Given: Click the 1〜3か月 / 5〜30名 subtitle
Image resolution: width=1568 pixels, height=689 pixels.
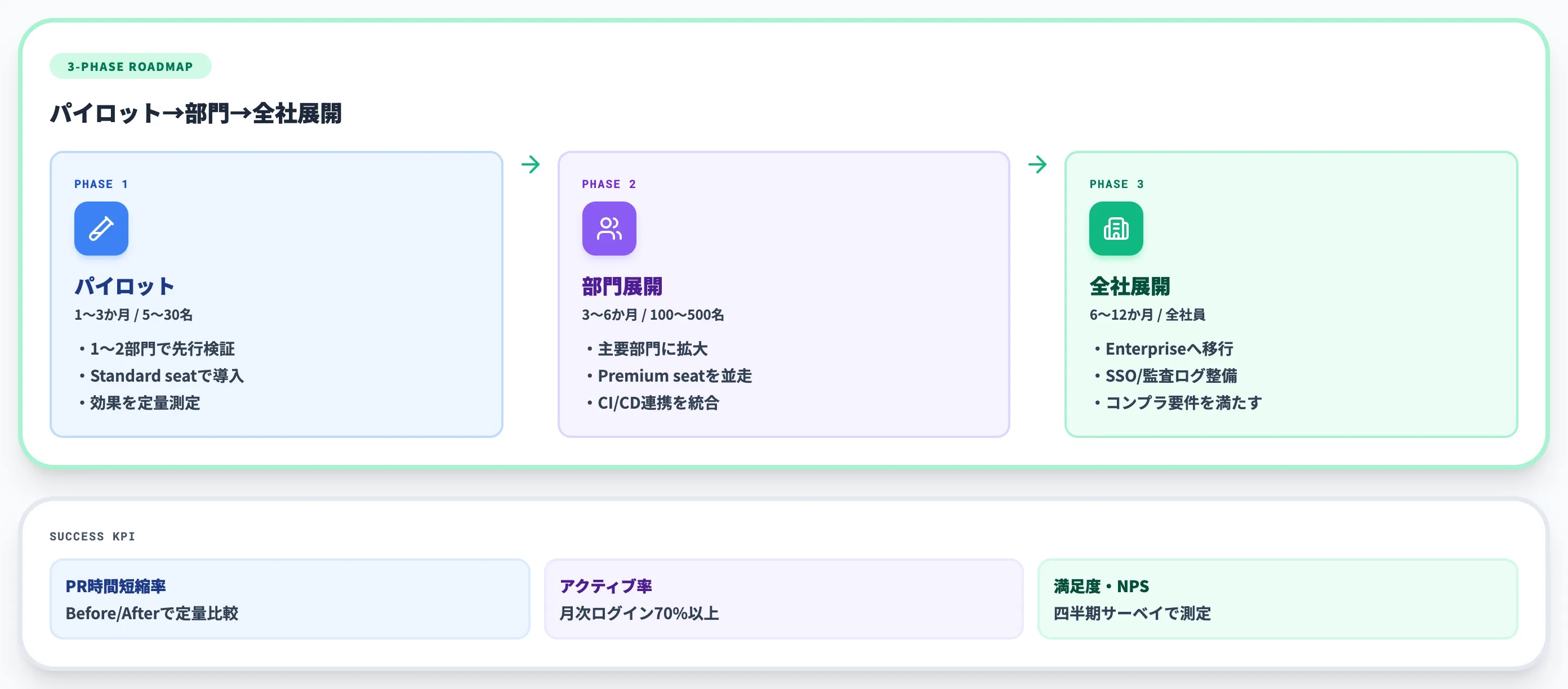Looking at the screenshot, I should [133, 315].
